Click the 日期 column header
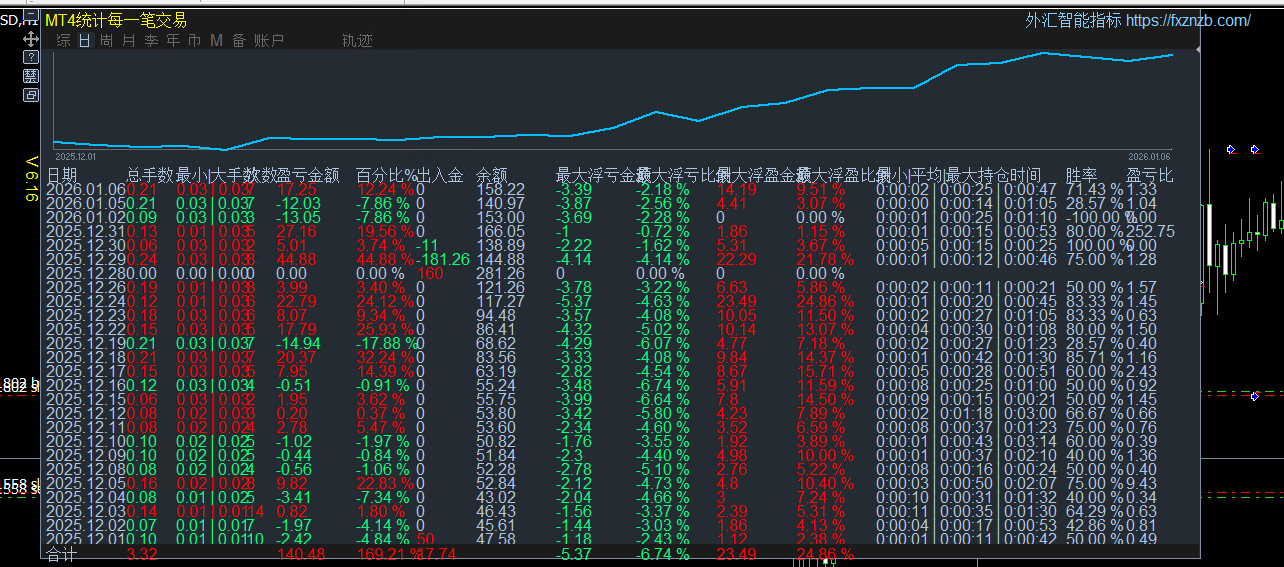Screen dimensions: 1284x567 click(62, 176)
